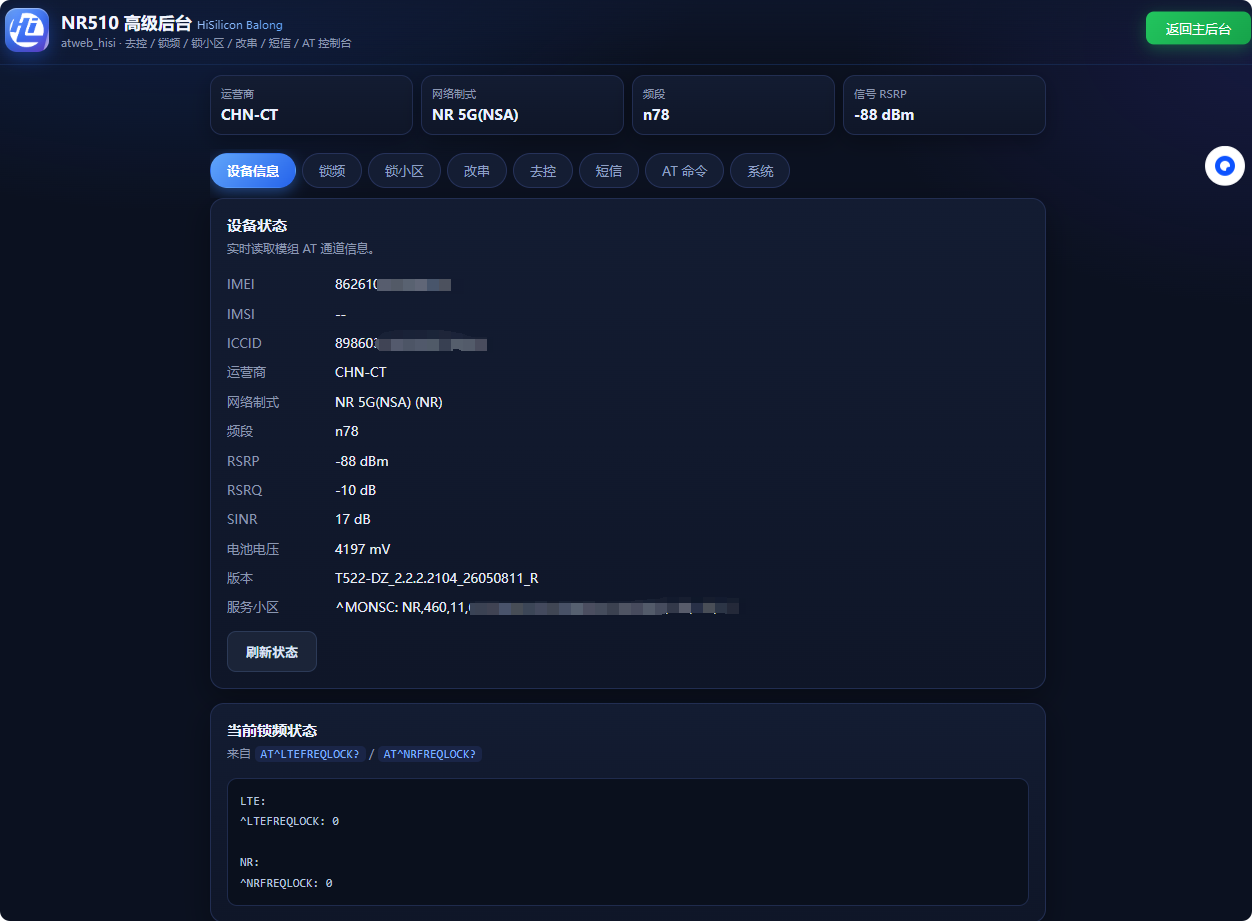The width and height of the screenshot is (1252, 921).
Task: Open the 系统 tab
Action: point(760,171)
